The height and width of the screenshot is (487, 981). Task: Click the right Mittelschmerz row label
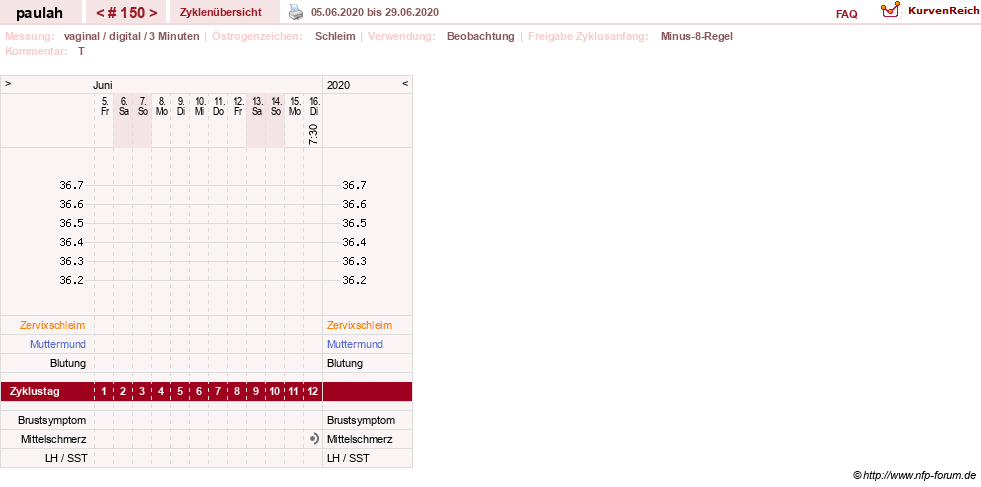360,439
